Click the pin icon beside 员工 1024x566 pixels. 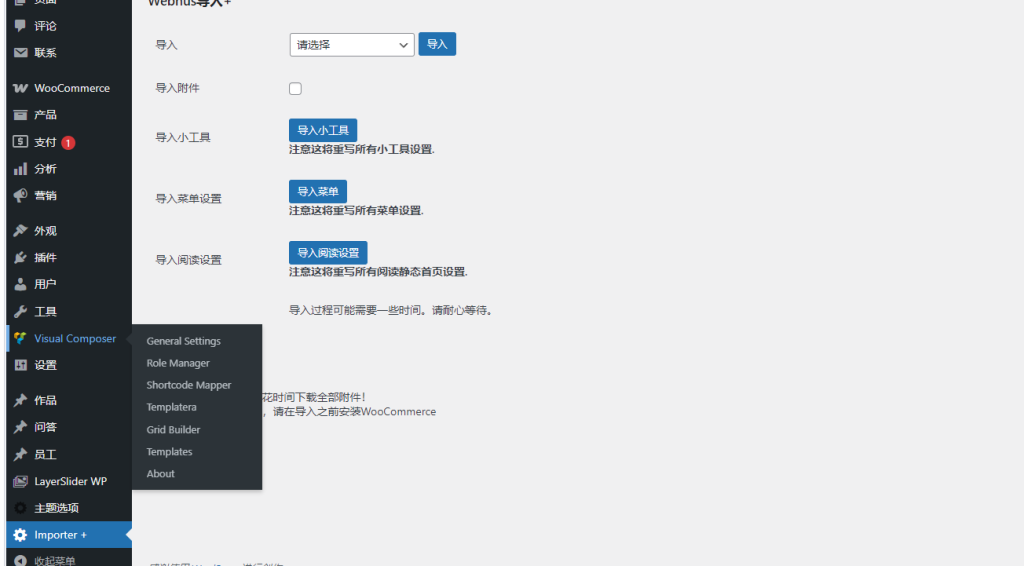tap(20, 454)
